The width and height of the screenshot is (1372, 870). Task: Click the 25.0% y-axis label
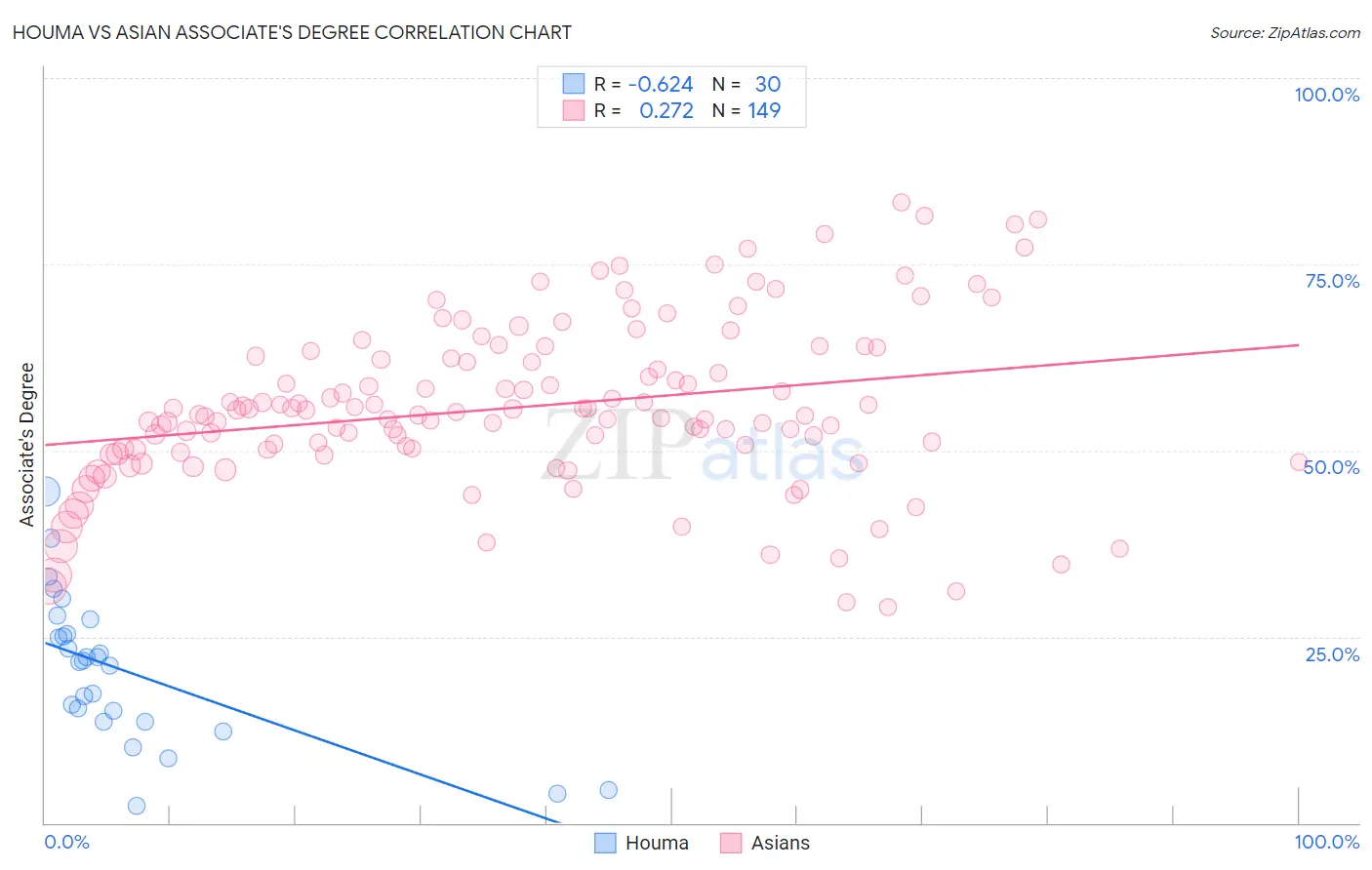[x=1331, y=653]
